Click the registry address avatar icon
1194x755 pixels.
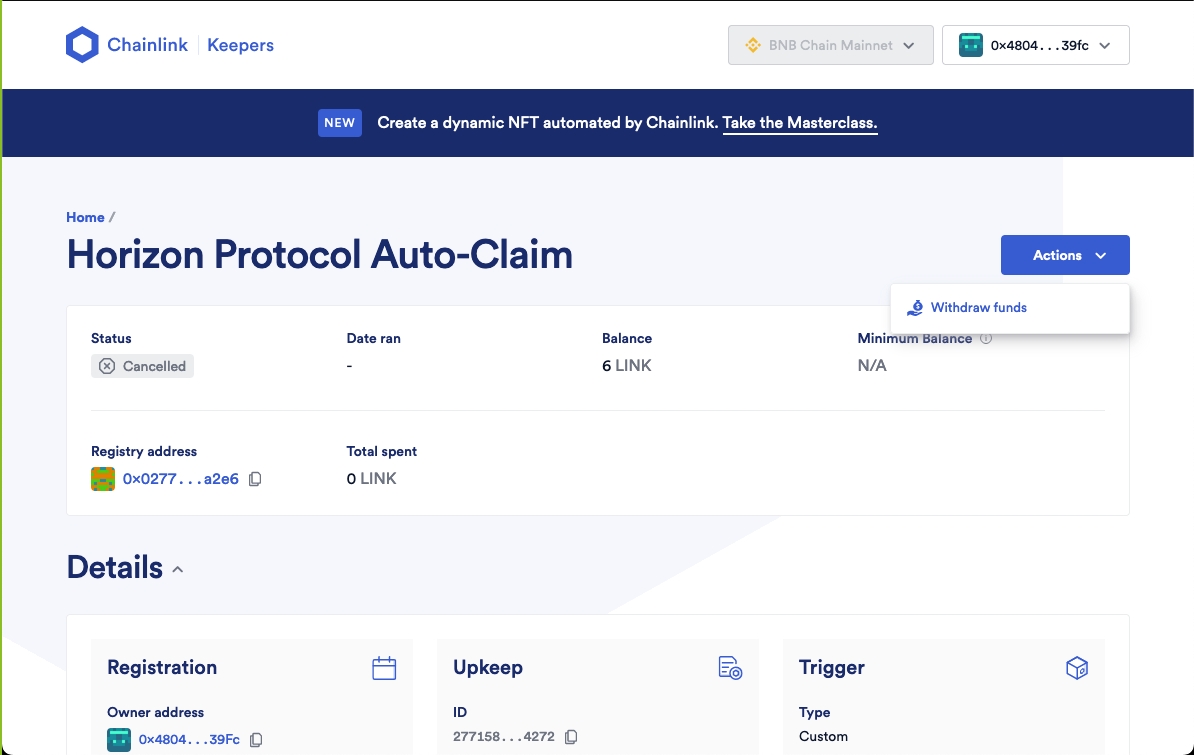pos(103,479)
